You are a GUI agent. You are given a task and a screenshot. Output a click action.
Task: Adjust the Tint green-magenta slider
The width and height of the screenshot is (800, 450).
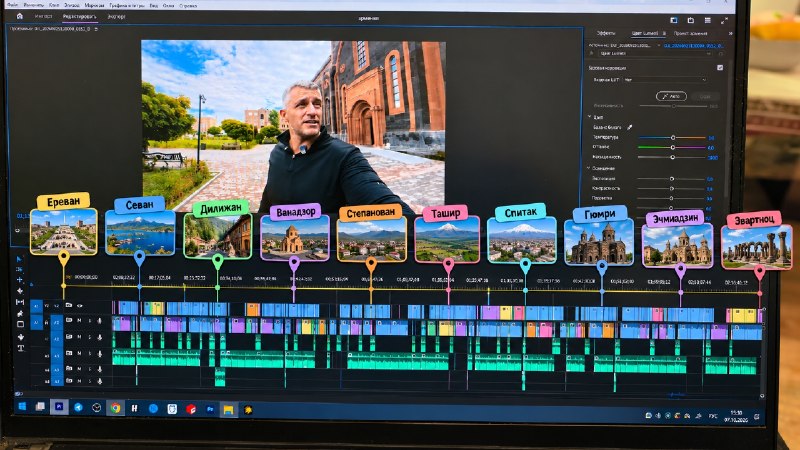[x=672, y=147]
